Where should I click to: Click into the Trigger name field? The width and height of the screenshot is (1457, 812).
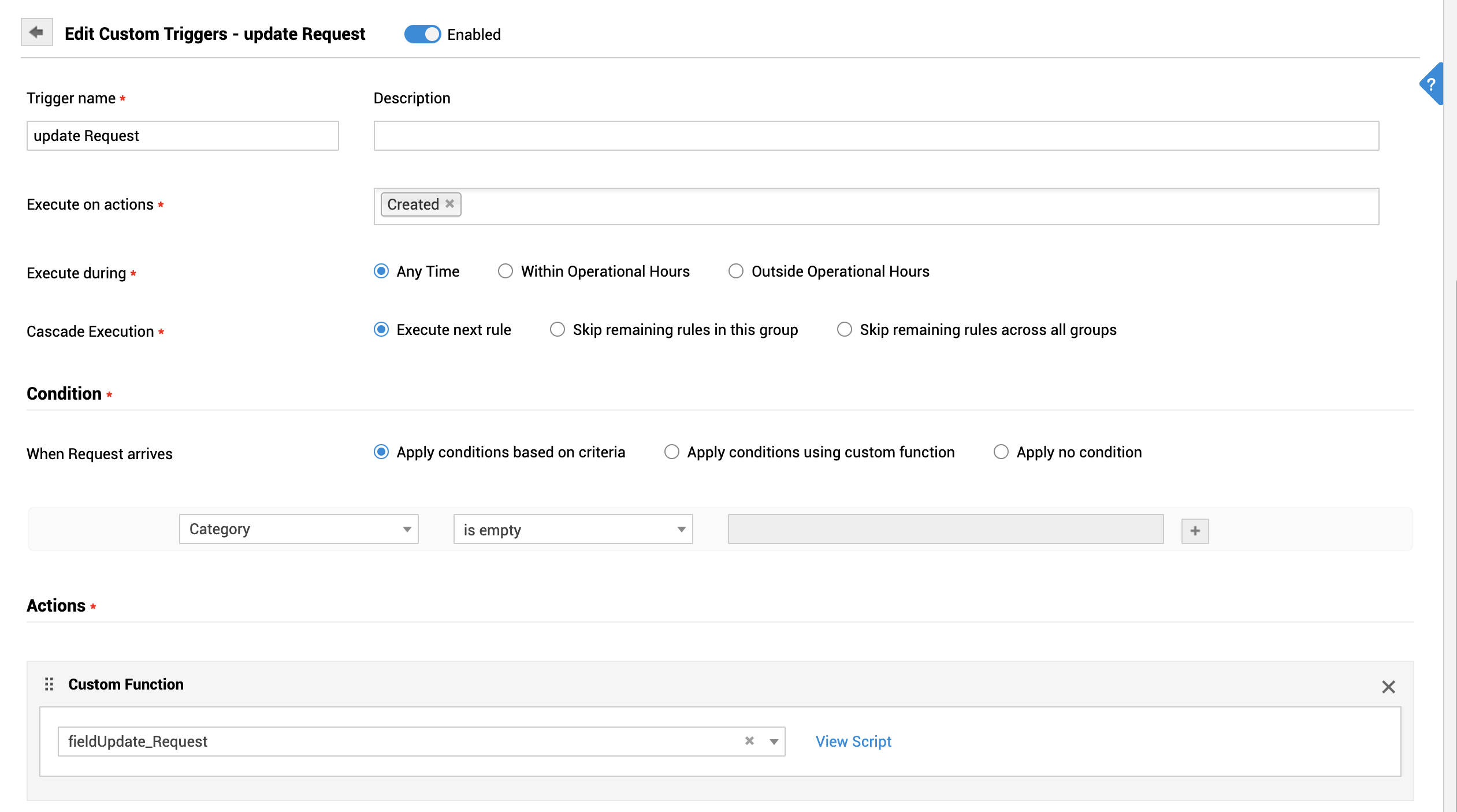pos(183,136)
